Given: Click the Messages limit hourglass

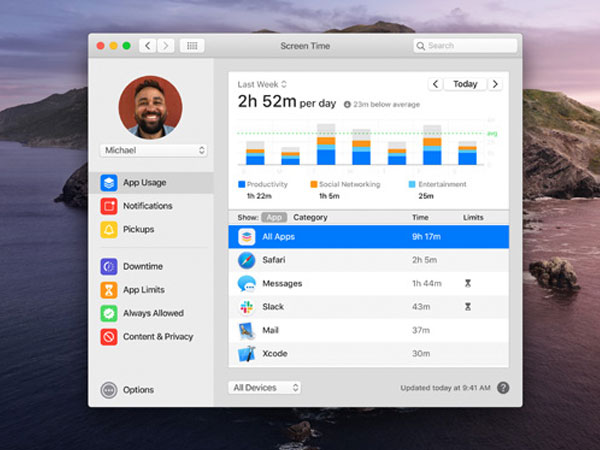Looking at the screenshot, I should [468, 283].
